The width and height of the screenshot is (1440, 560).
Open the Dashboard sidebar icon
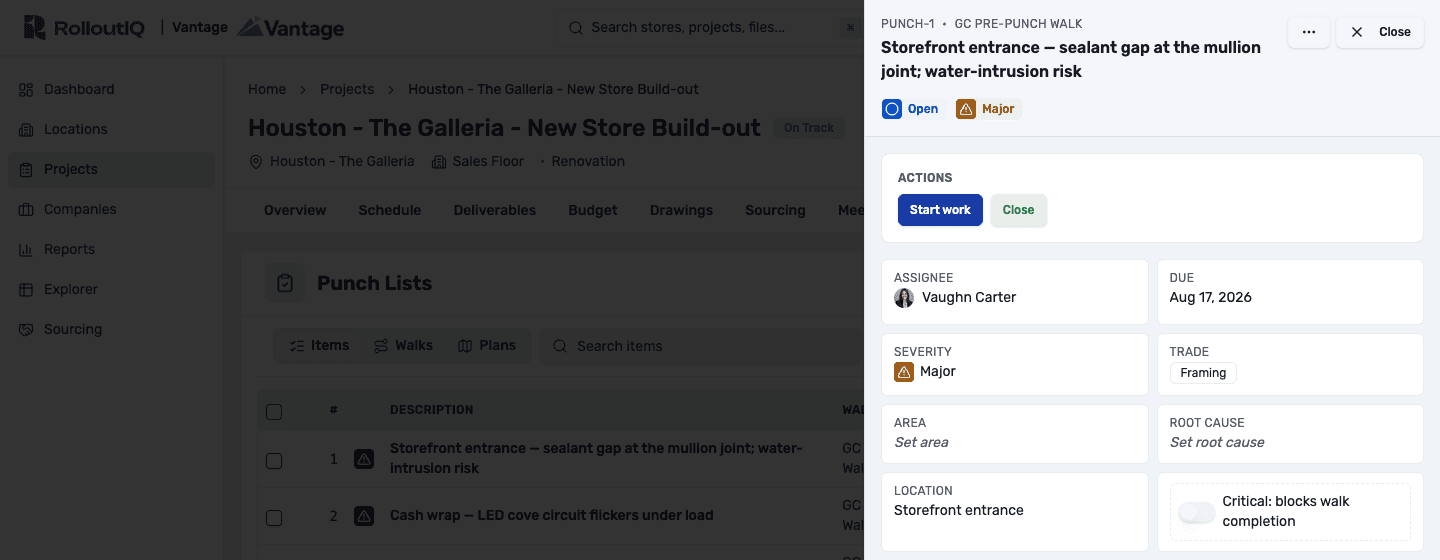26,89
